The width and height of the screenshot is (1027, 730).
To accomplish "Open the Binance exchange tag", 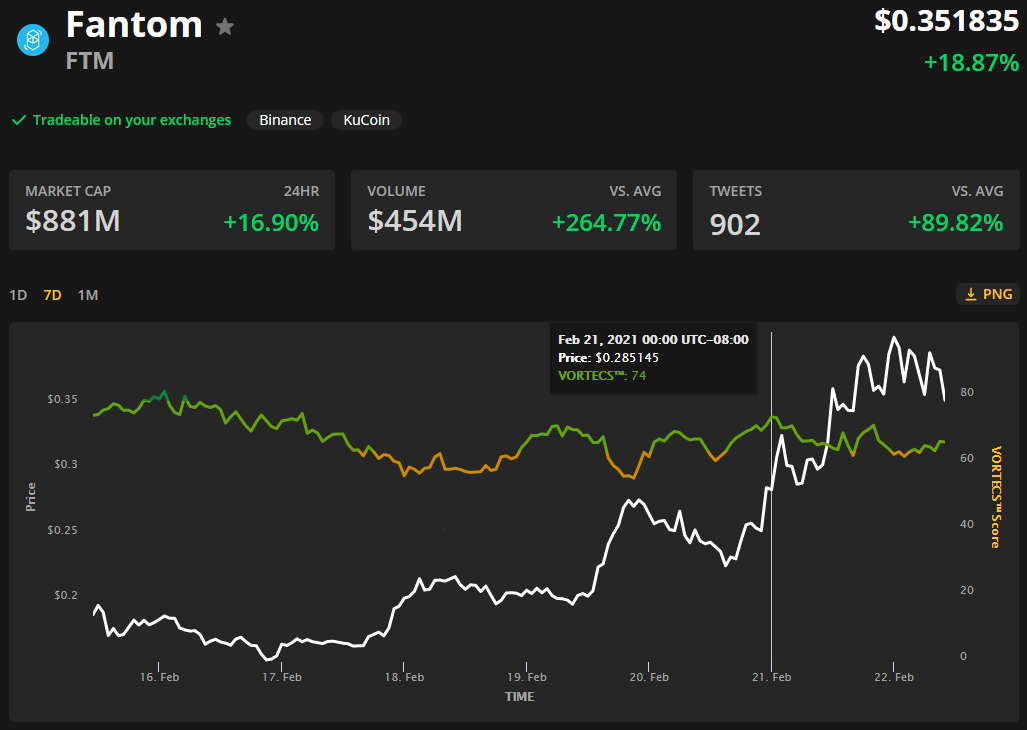I will pos(285,120).
